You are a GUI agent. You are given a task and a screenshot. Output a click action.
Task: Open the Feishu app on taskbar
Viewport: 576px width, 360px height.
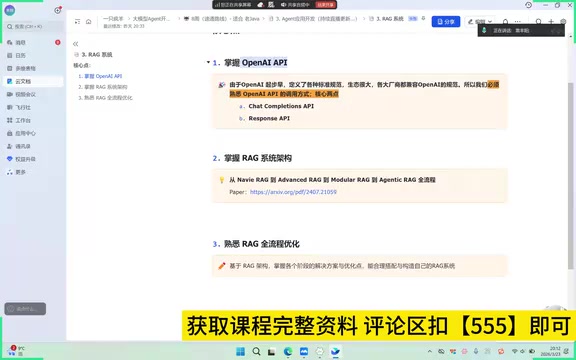pyautogui.click(x=335, y=352)
